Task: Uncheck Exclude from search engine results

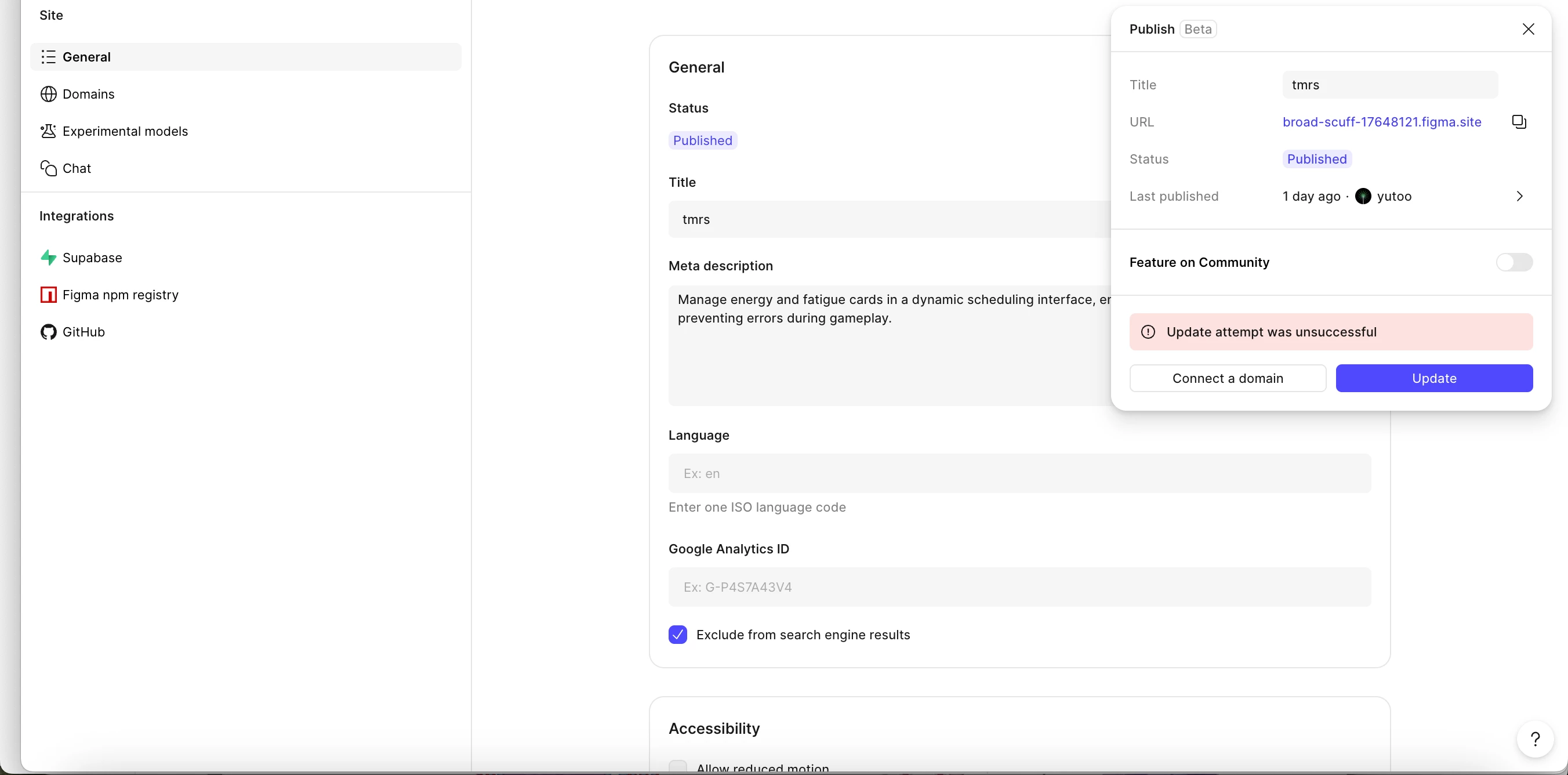Action: (x=677, y=635)
